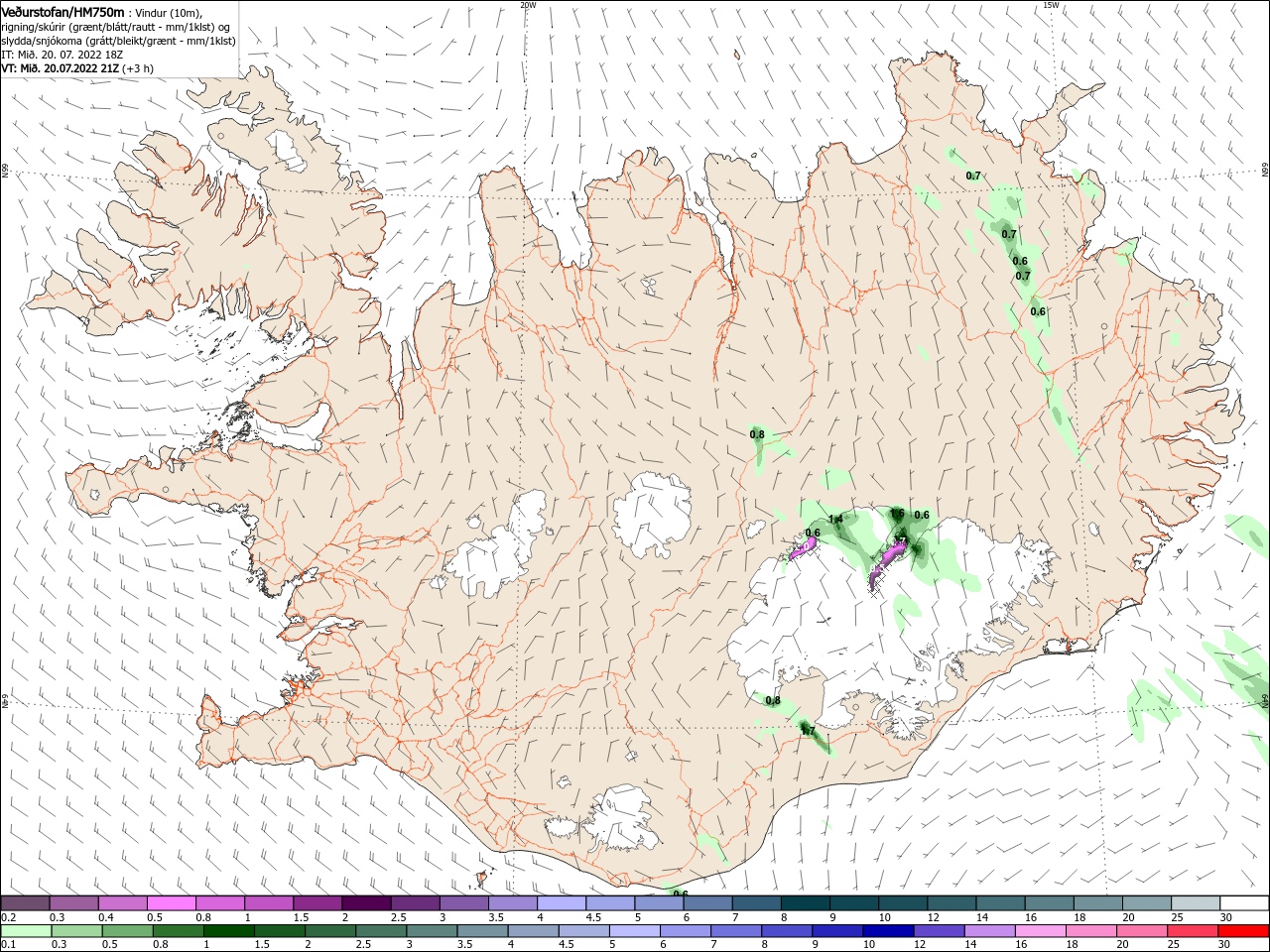
Task: Choose the 25–30 red-pink lower legend swatch
Action: [1193, 930]
